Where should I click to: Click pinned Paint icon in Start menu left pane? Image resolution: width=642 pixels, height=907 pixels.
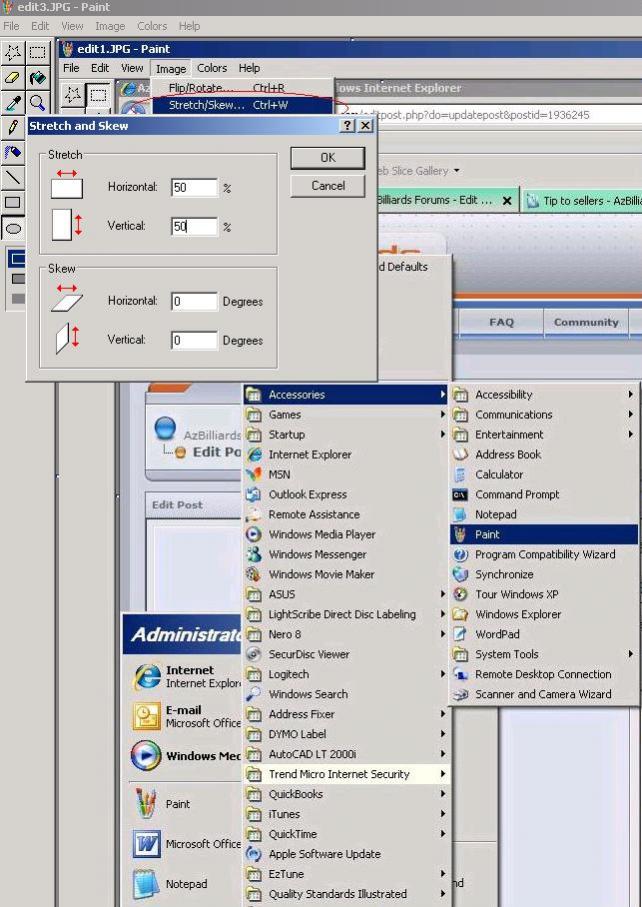(x=146, y=804)
